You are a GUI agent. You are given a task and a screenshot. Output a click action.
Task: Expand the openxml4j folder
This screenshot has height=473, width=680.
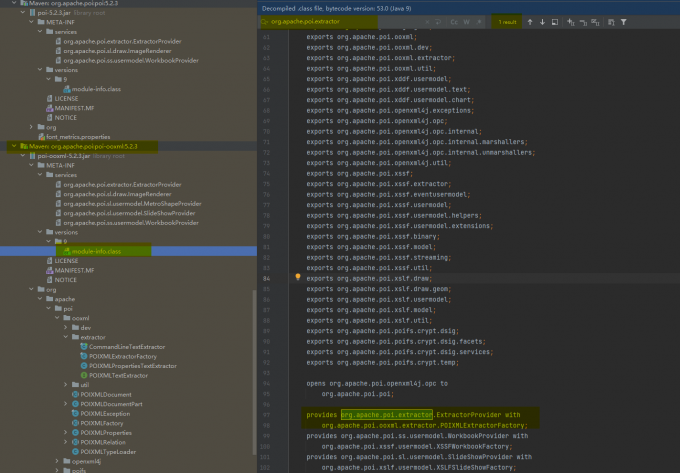click(57, 461)
